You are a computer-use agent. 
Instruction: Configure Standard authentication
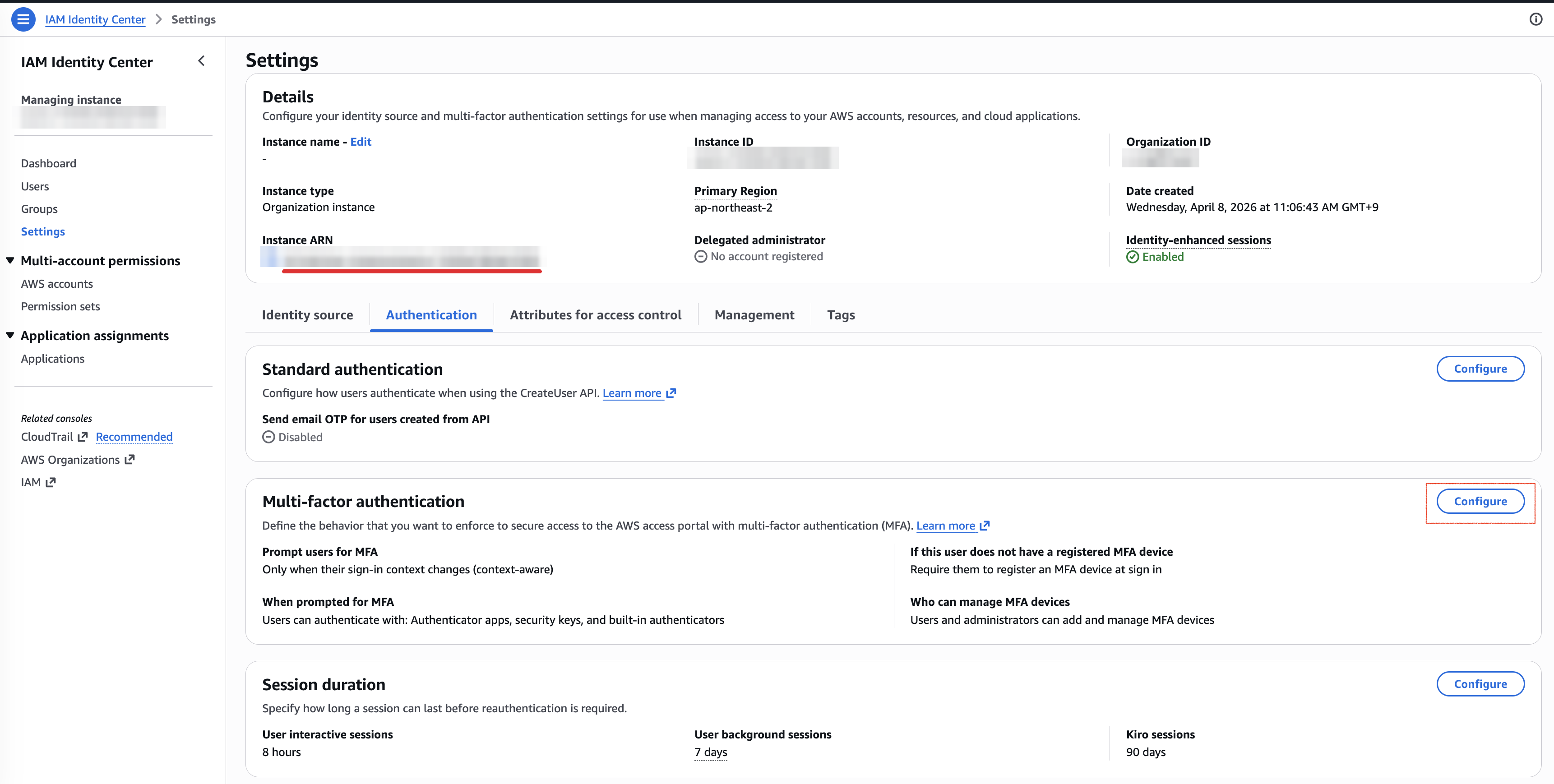coord(1480,369)
